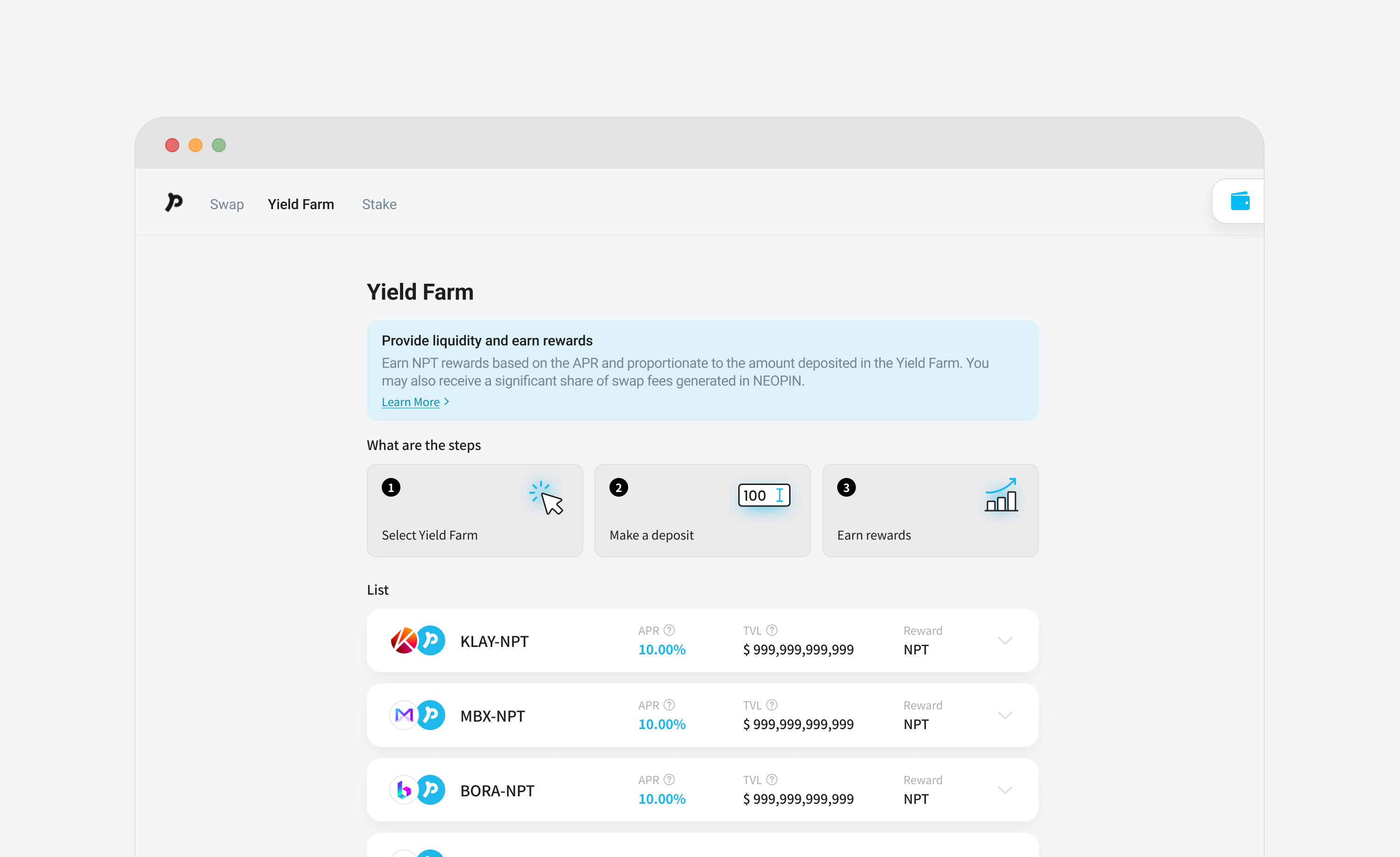Click the BORA token icon
The image size is (1400, 857).
pyautogui.click(x=404, y=790)
